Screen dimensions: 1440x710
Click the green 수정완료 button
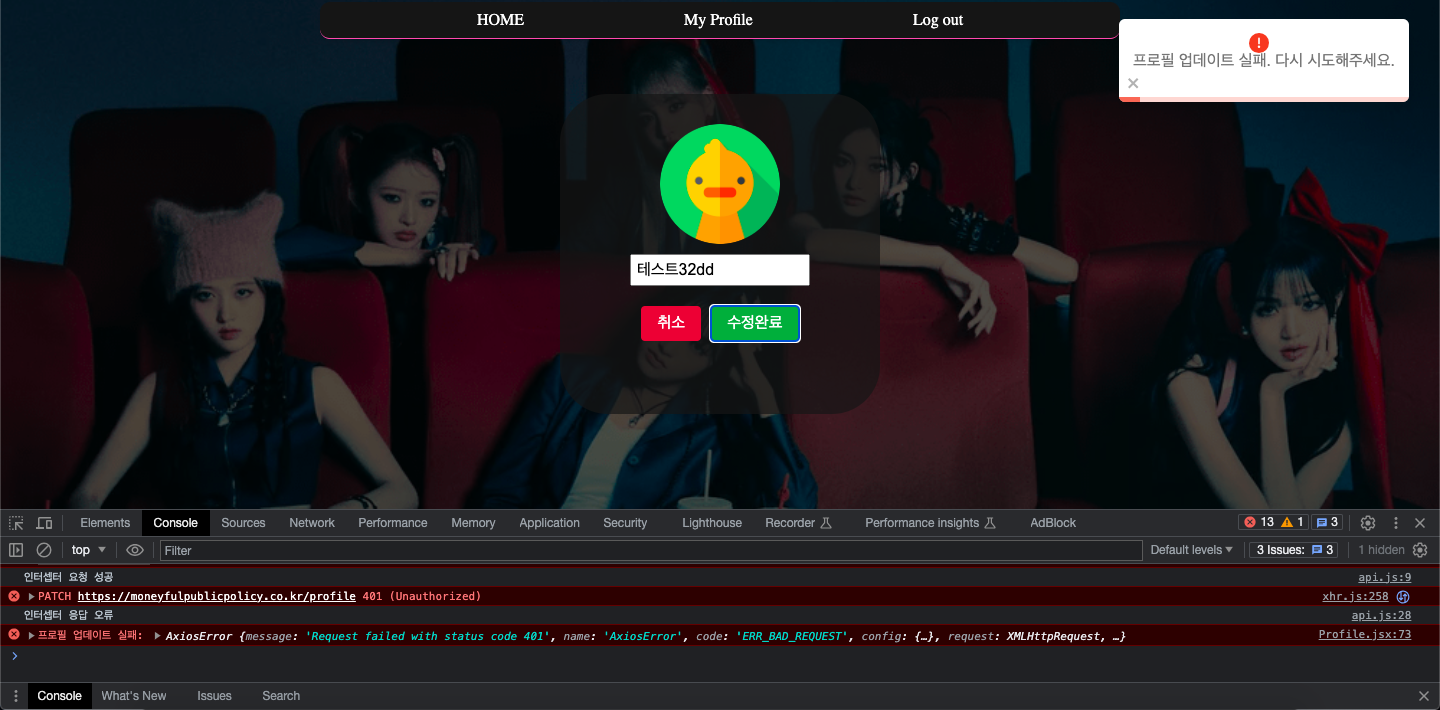tap(755, 323)
